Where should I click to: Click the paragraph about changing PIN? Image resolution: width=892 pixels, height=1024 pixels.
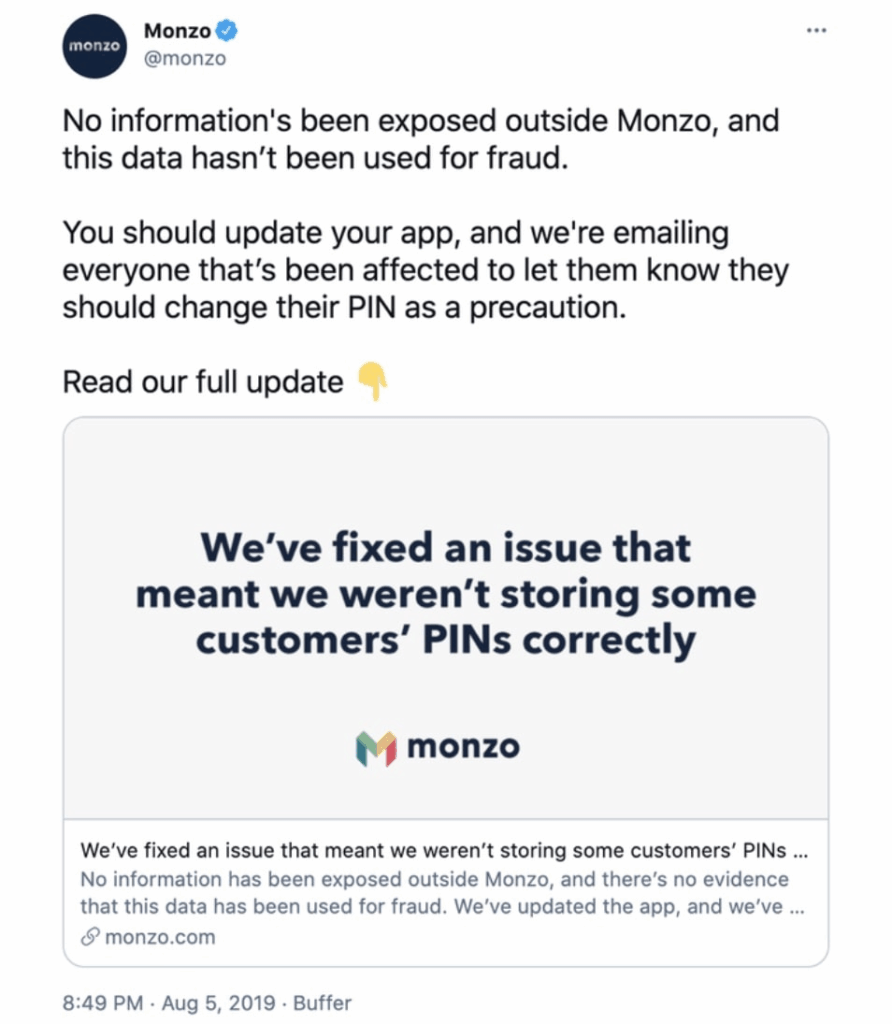click(x=426, y=270)
